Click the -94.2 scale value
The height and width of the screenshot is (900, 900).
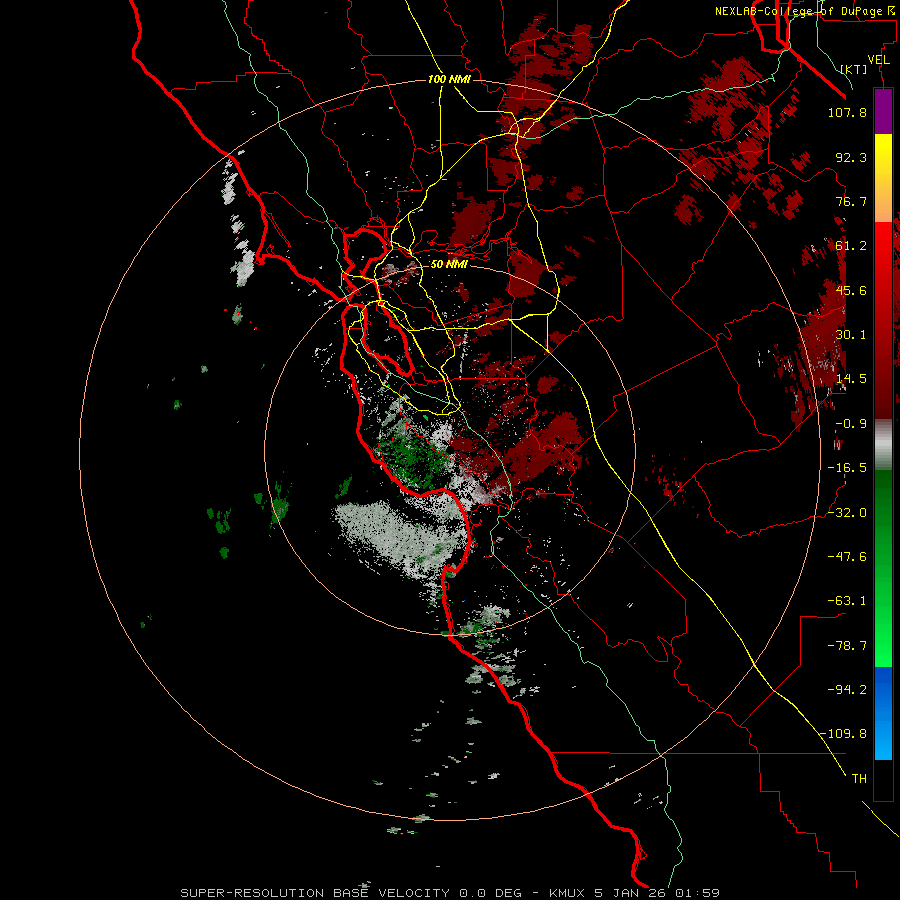point(847,689)
